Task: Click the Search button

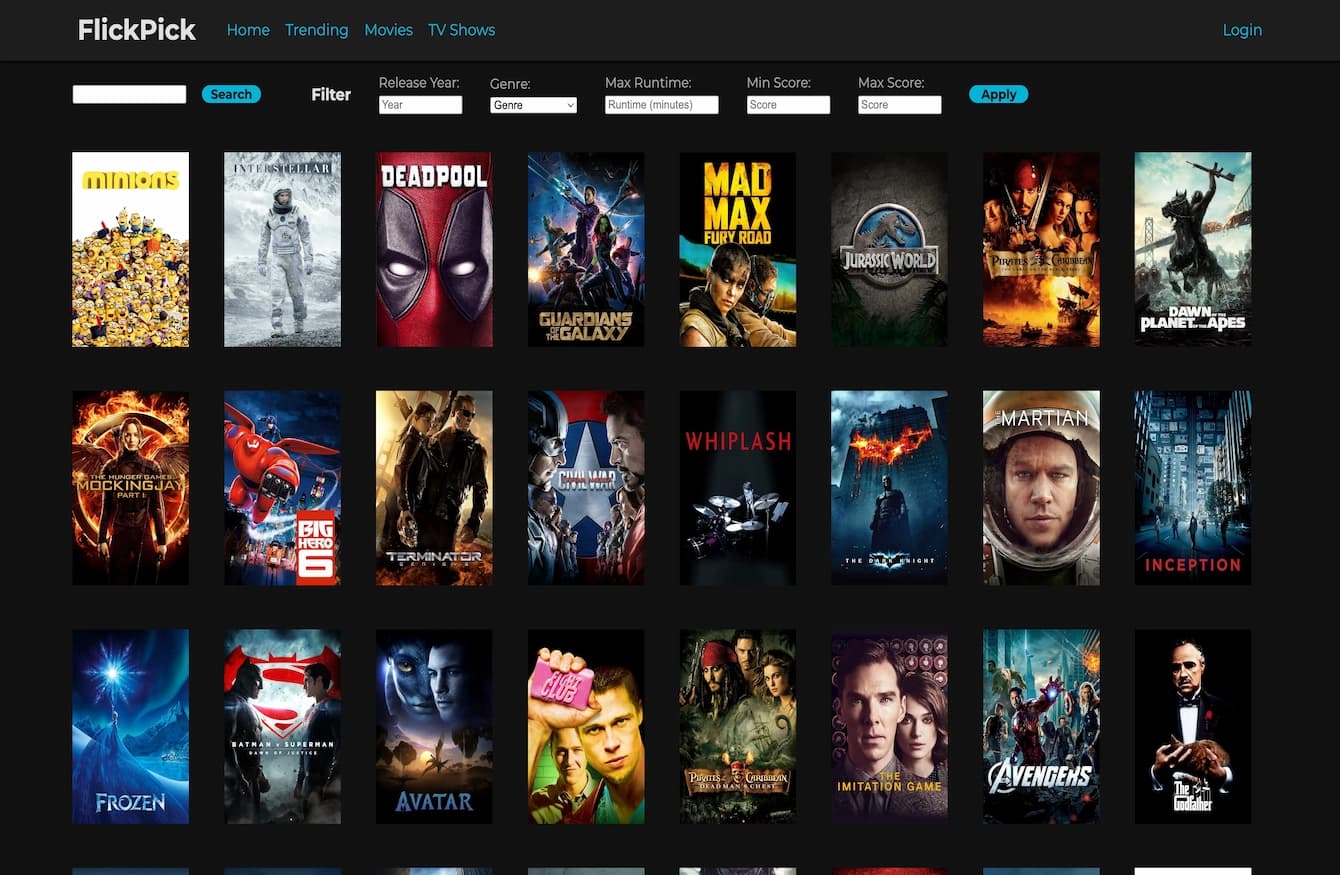Action: click(x=231, y=94)
